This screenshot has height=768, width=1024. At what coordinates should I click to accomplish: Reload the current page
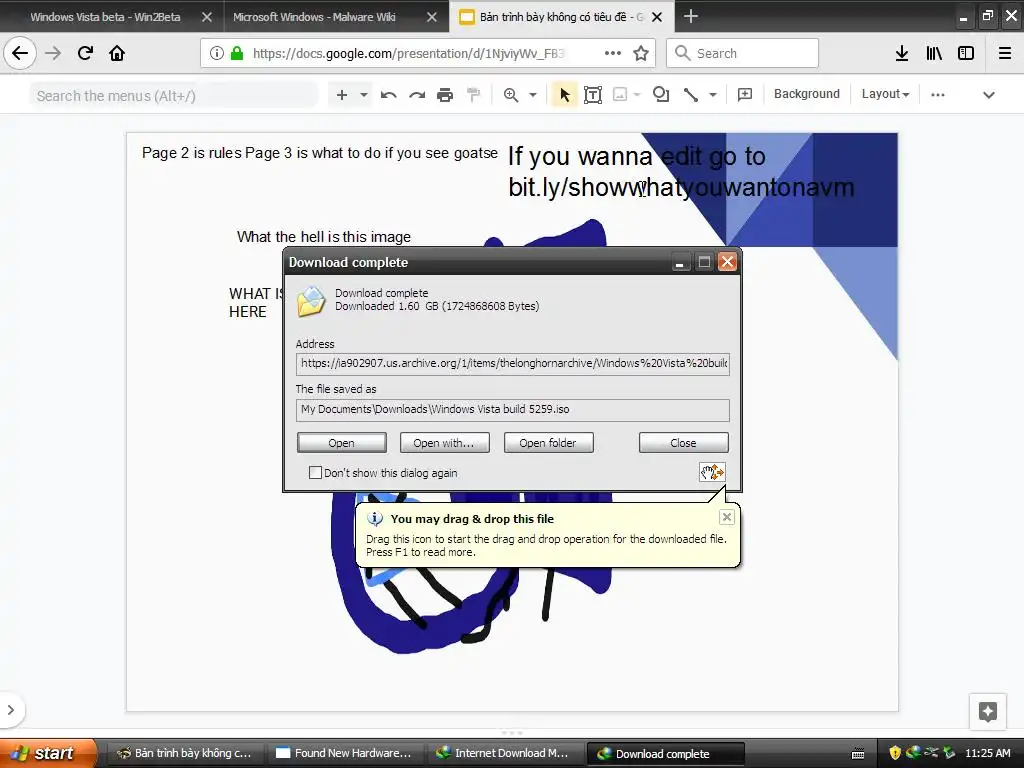point(85,53)
